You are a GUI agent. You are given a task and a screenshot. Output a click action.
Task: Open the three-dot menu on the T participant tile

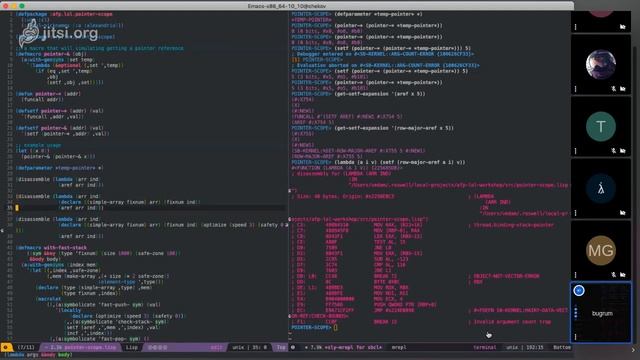[576, 151]
